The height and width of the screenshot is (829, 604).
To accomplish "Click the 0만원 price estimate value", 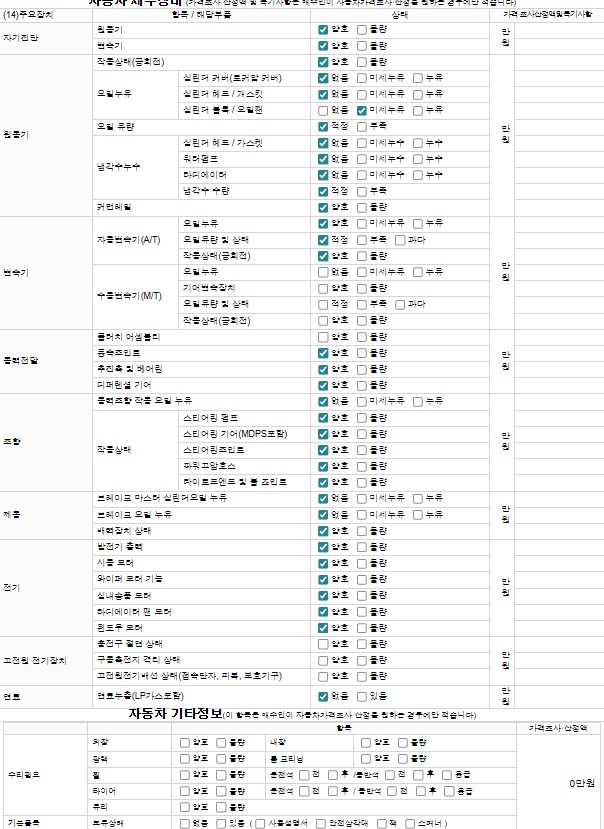I will pyautogui.click(x=582, y=784).
